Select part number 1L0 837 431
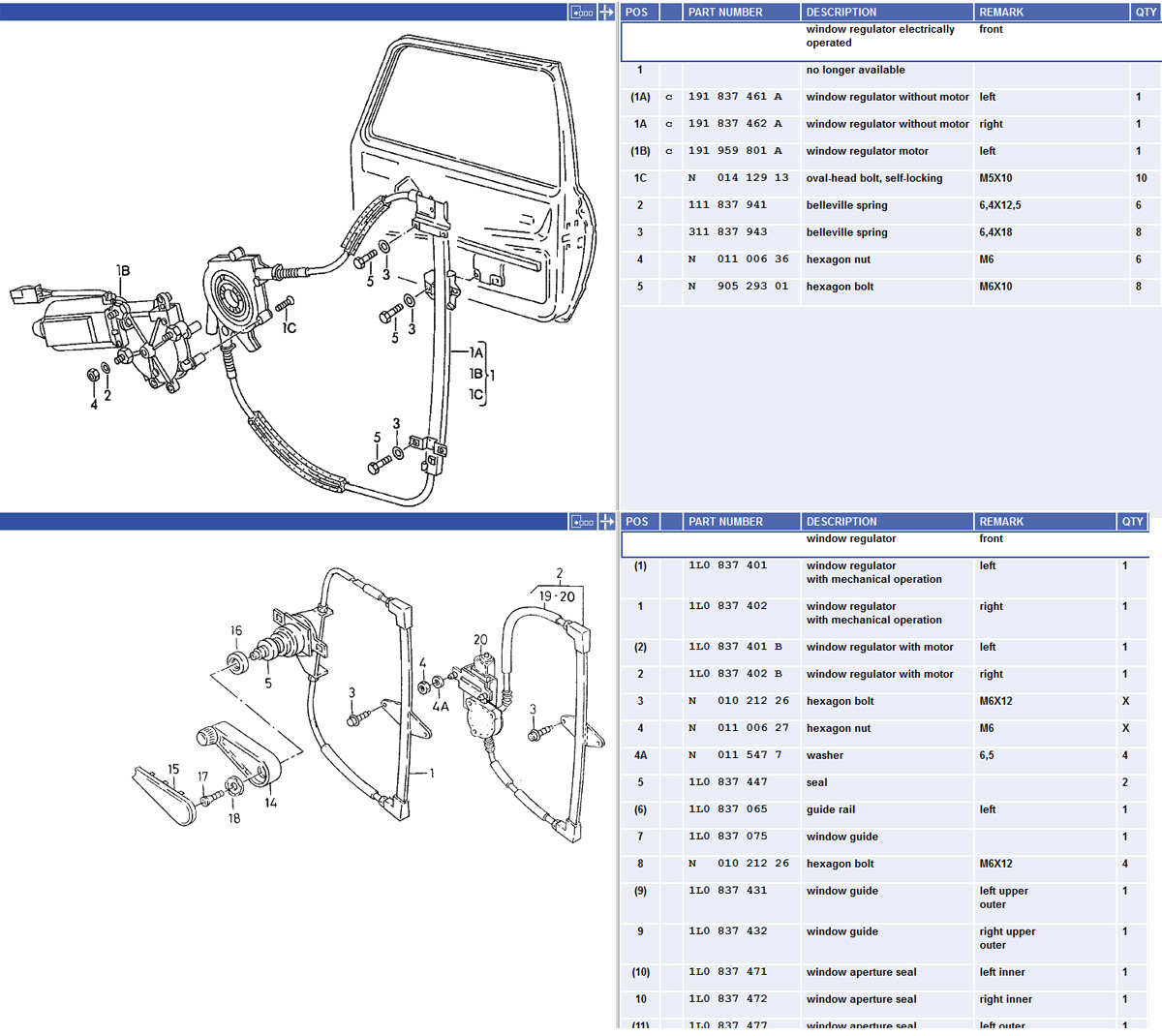The width and height of the screenshot is (1162, 1036). [727, 891]
